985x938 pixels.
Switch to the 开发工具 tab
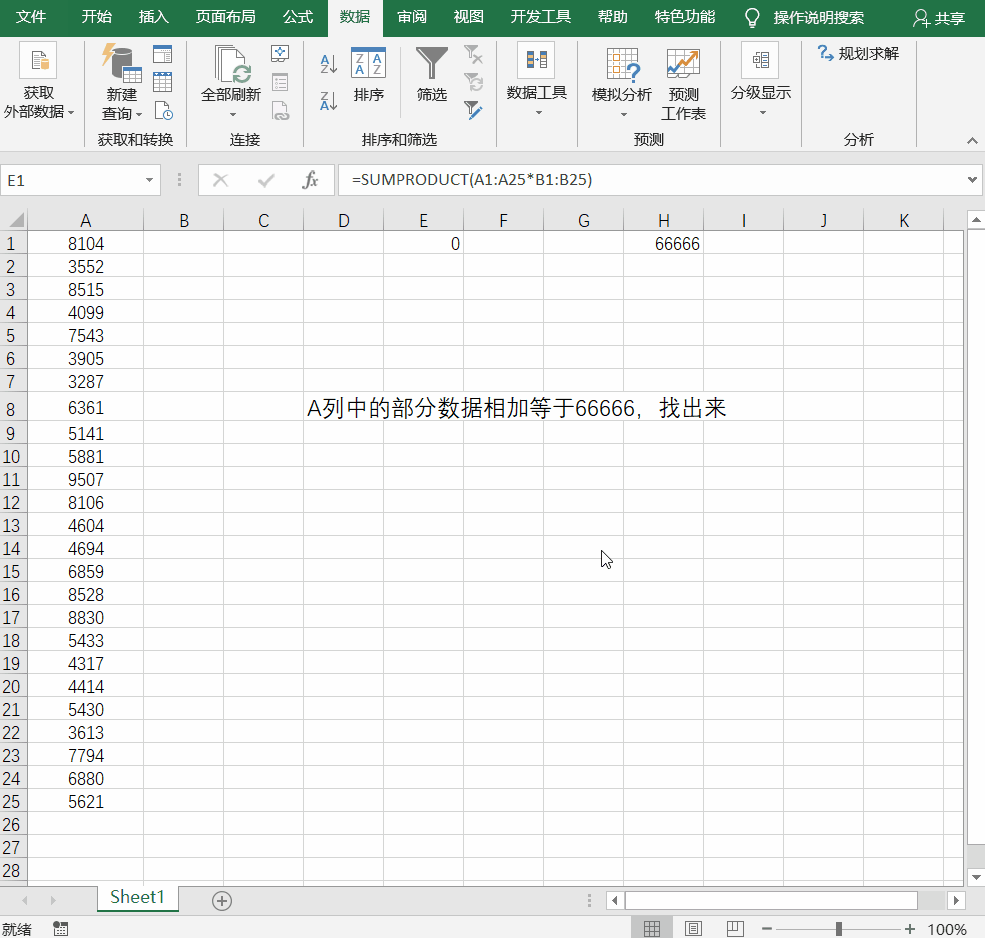pos(540,17)
